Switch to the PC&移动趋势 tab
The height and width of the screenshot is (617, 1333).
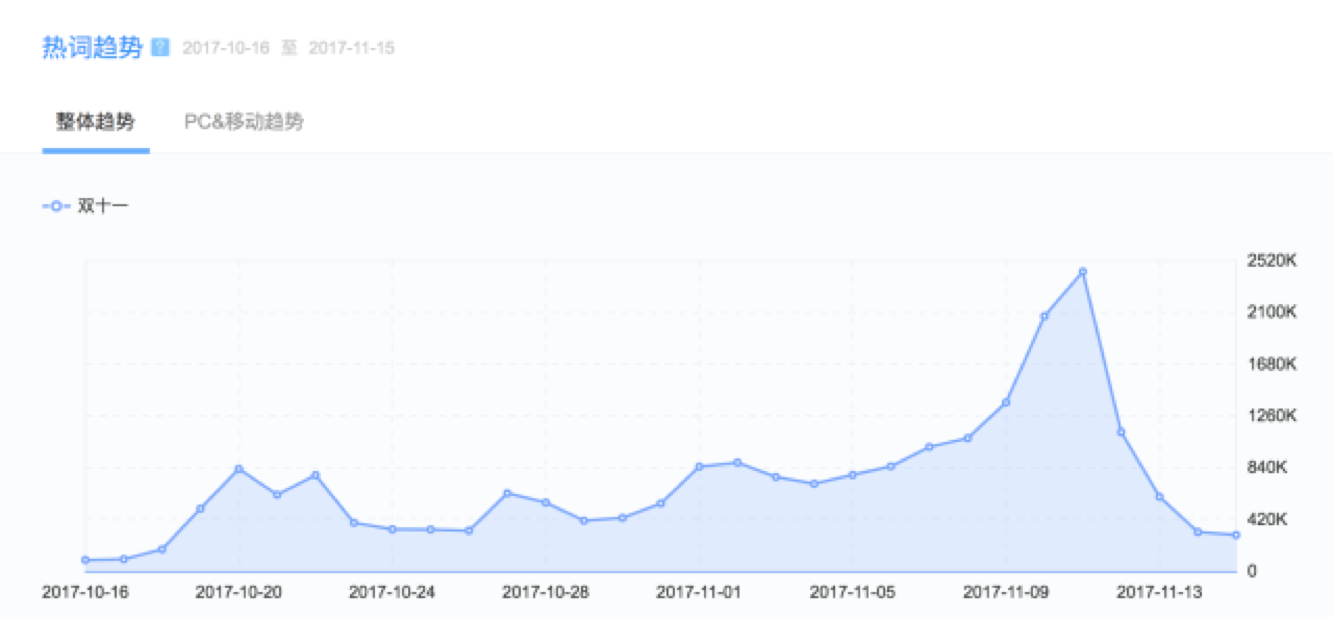(x=244, y=122)
